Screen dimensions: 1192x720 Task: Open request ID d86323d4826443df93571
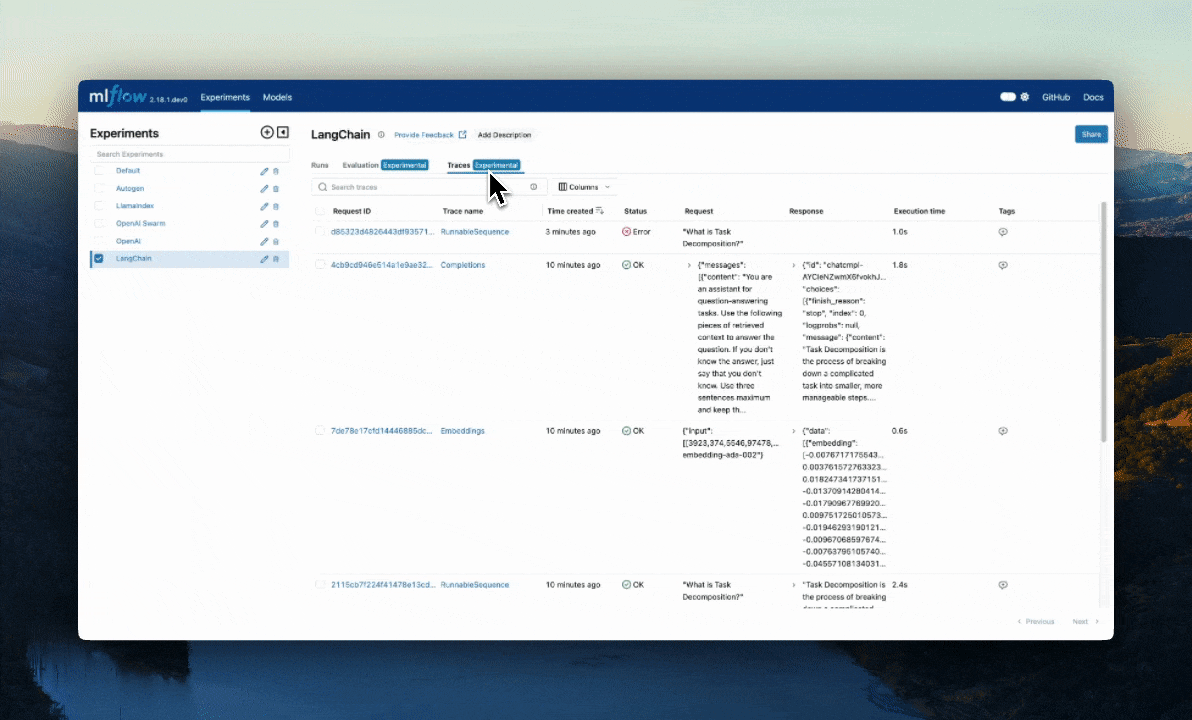[382, 232]
